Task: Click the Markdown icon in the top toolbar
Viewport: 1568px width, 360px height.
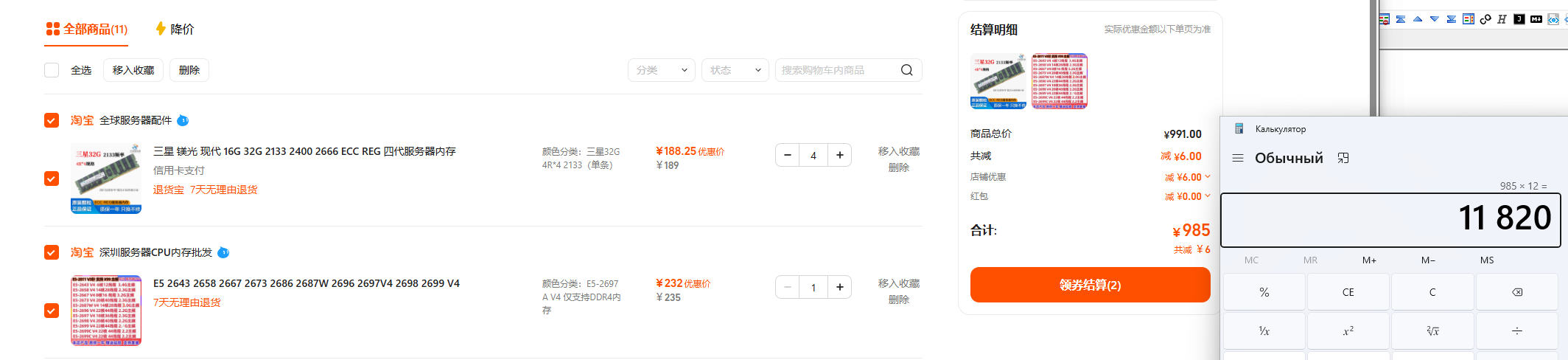Action: point(1536,19)
